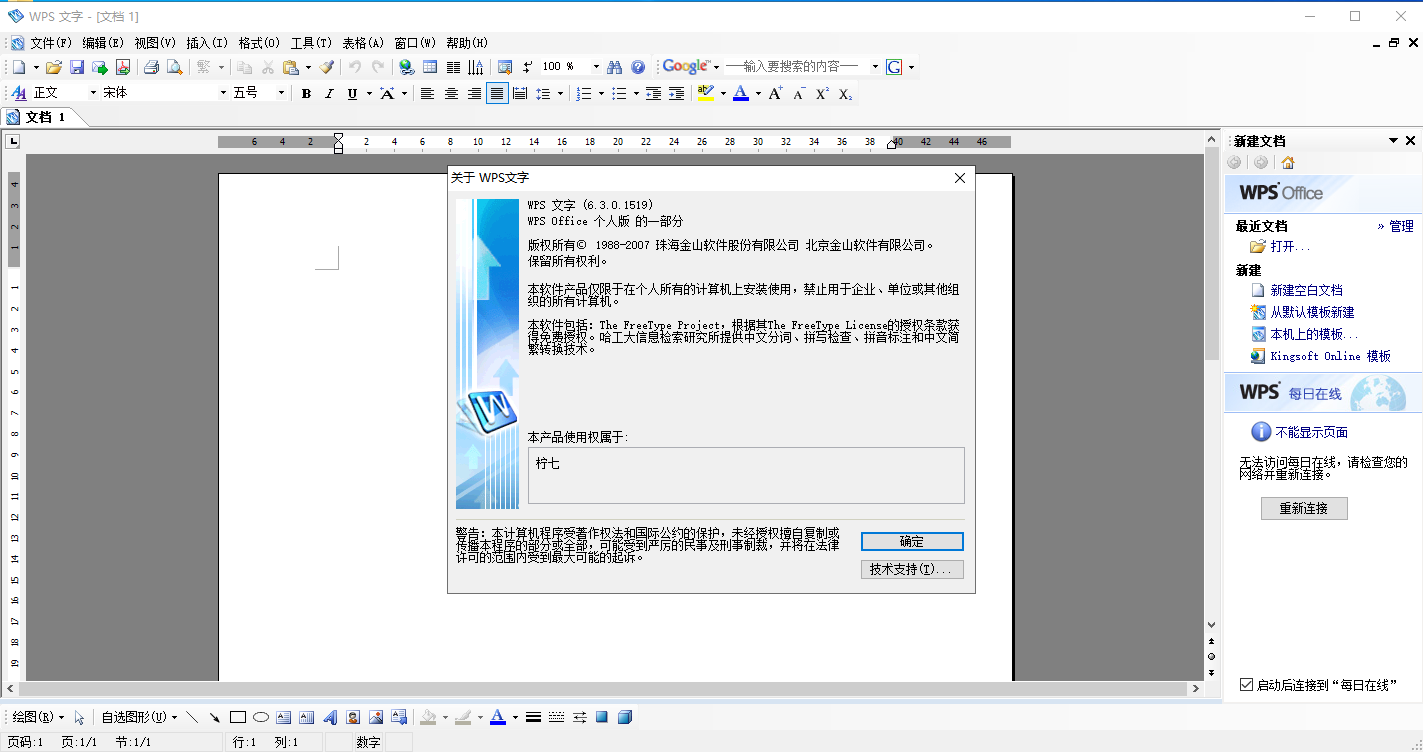Click the Columns layout icon

453,67
